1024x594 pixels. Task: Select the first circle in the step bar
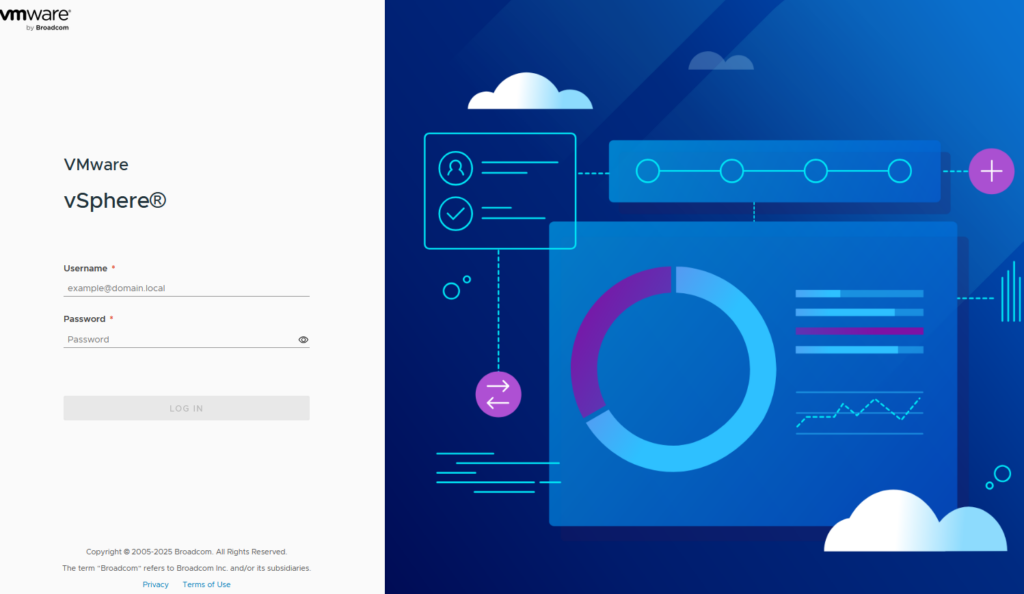click(648, 171)
